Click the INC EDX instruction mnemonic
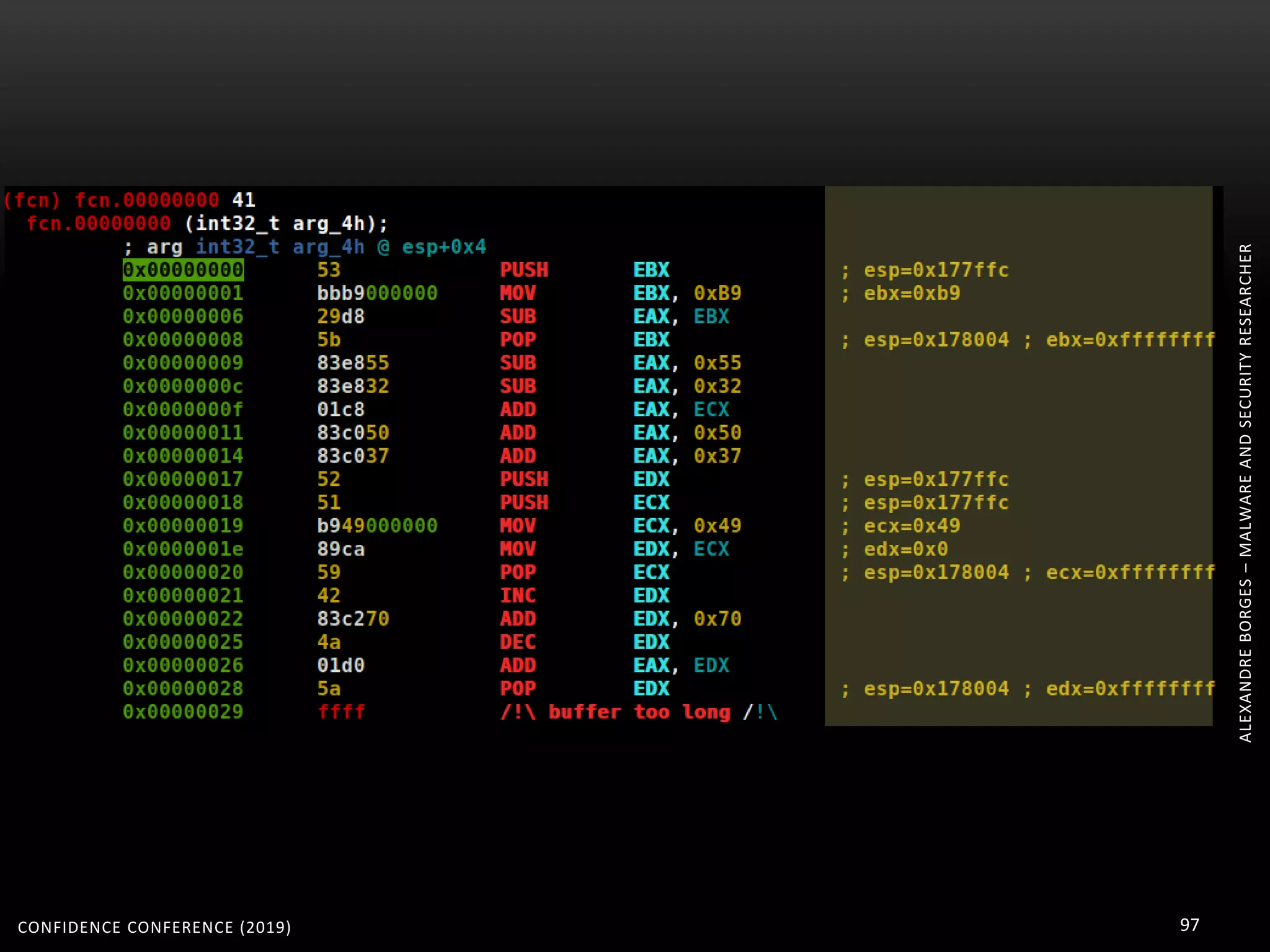The image size is (1270, 952). 518,596
